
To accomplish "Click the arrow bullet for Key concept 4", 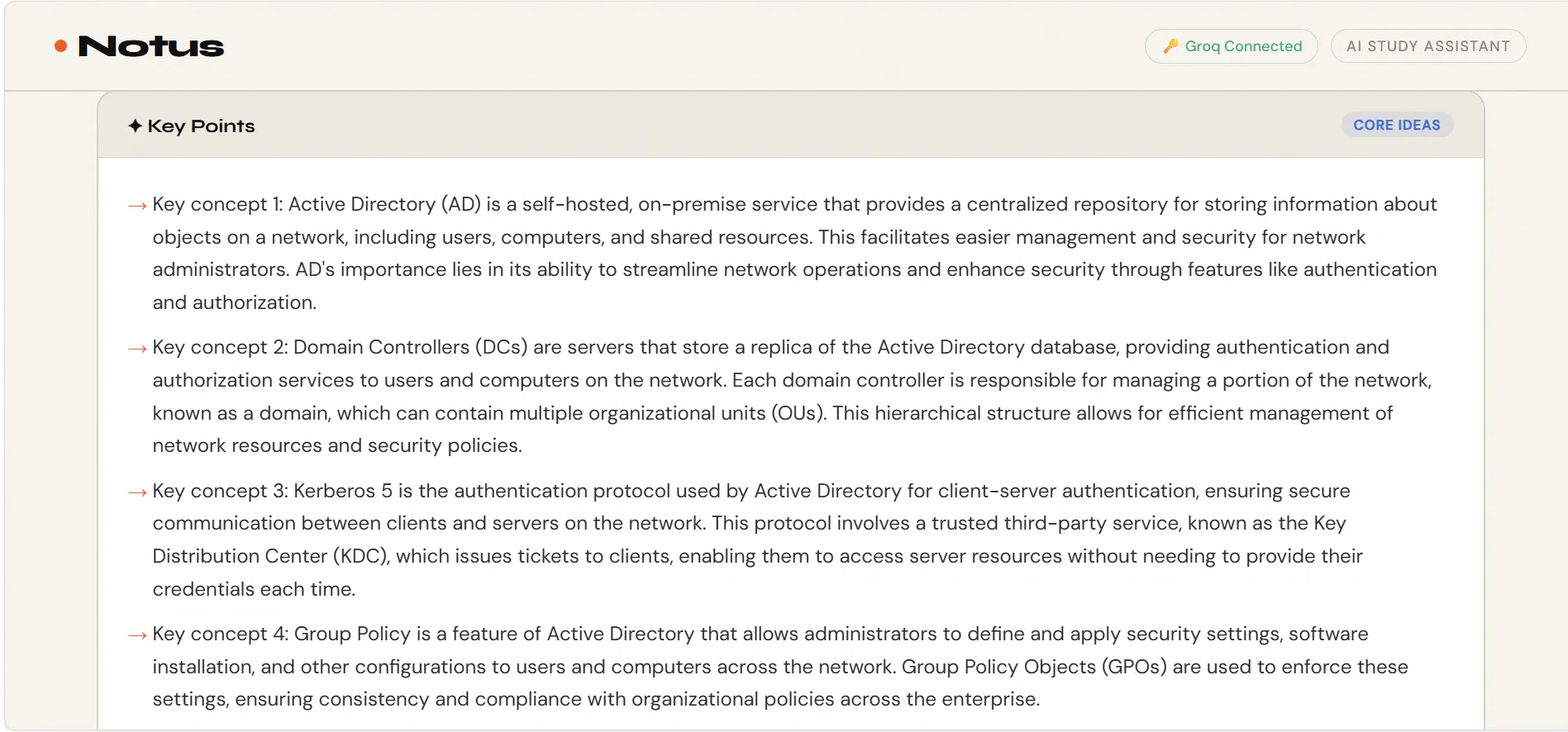I will point(137,635).
